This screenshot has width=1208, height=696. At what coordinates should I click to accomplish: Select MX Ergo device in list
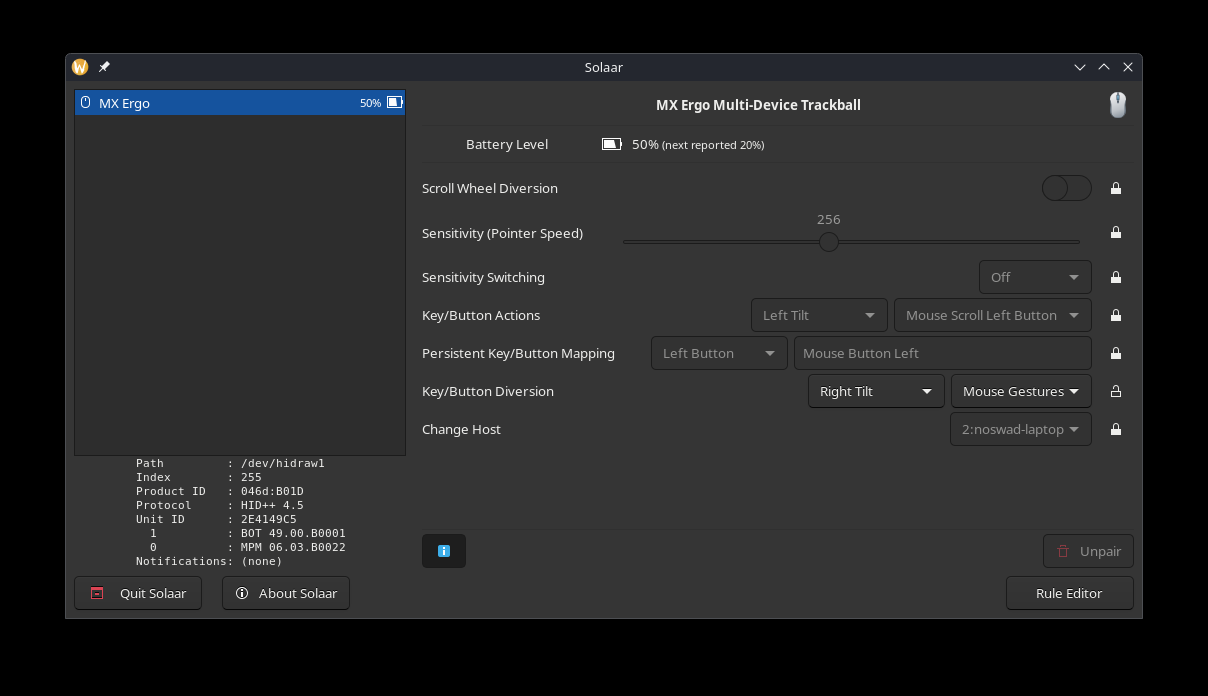tap(240, 103)
